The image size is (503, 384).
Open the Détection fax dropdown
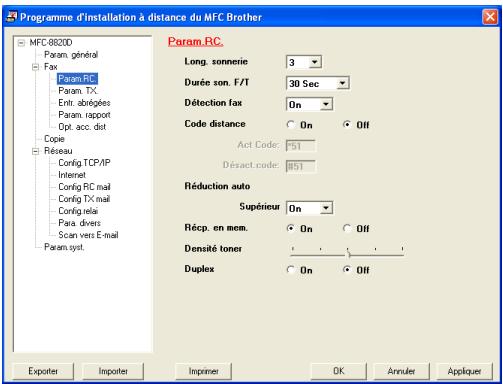[x=326, y=104]
